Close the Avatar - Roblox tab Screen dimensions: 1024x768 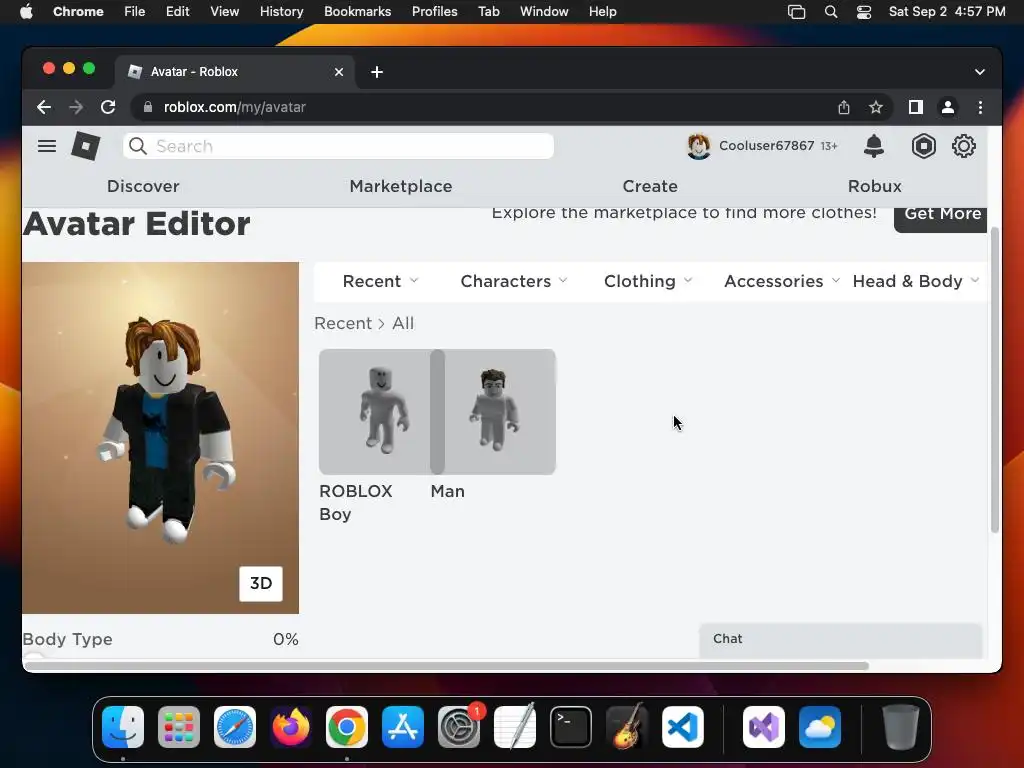click(338, 72)
